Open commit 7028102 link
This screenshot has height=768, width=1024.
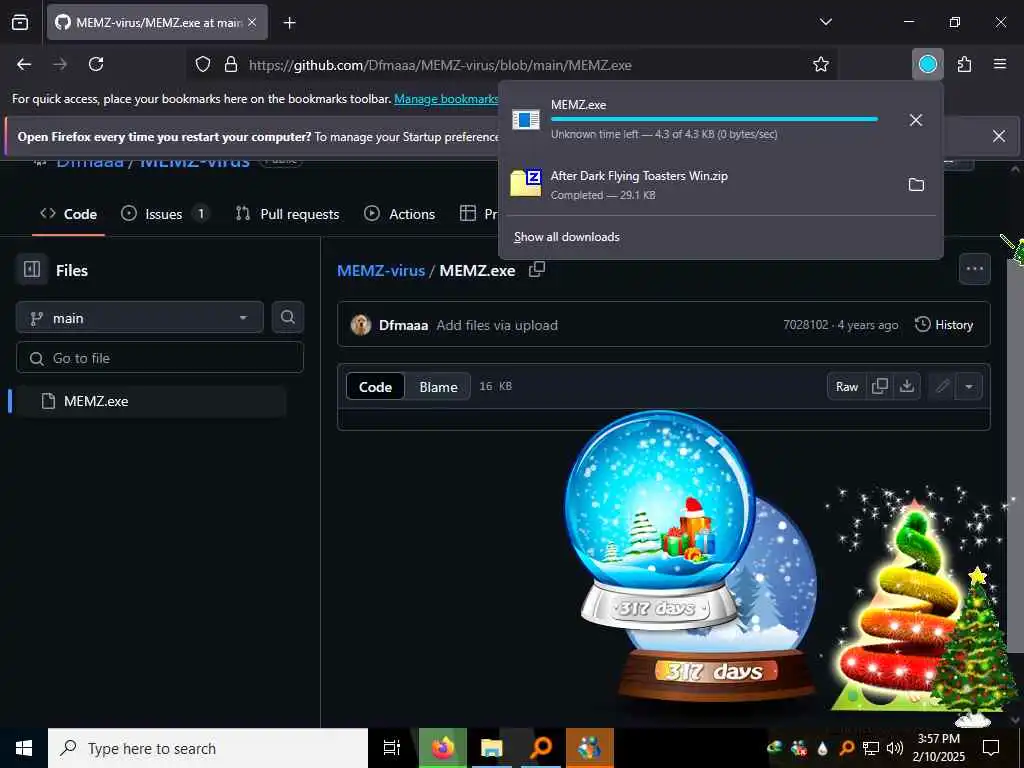pyautogui.click(x=806, y=325)
